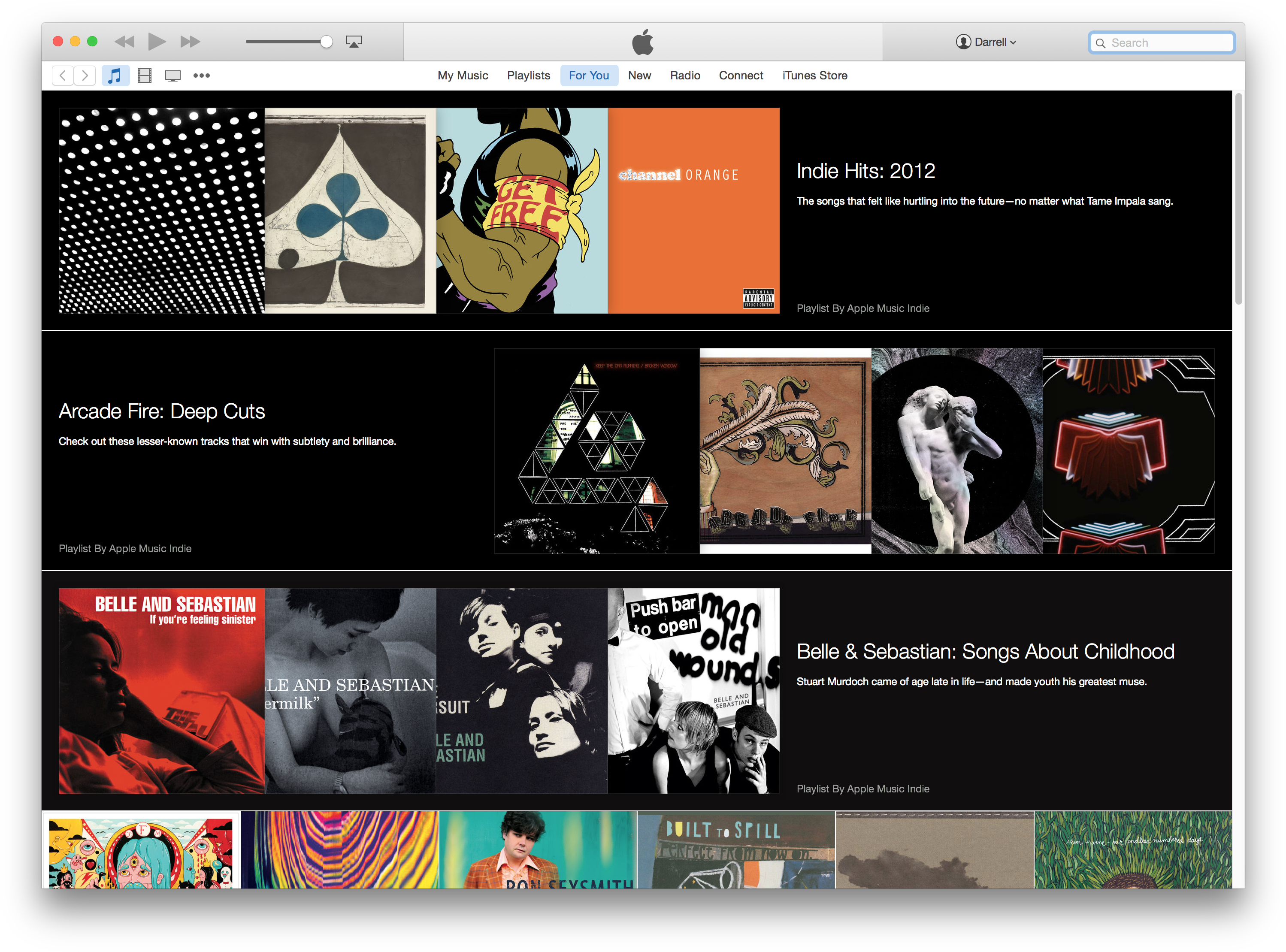Switch to the TV Shows monitor icon

172,76
